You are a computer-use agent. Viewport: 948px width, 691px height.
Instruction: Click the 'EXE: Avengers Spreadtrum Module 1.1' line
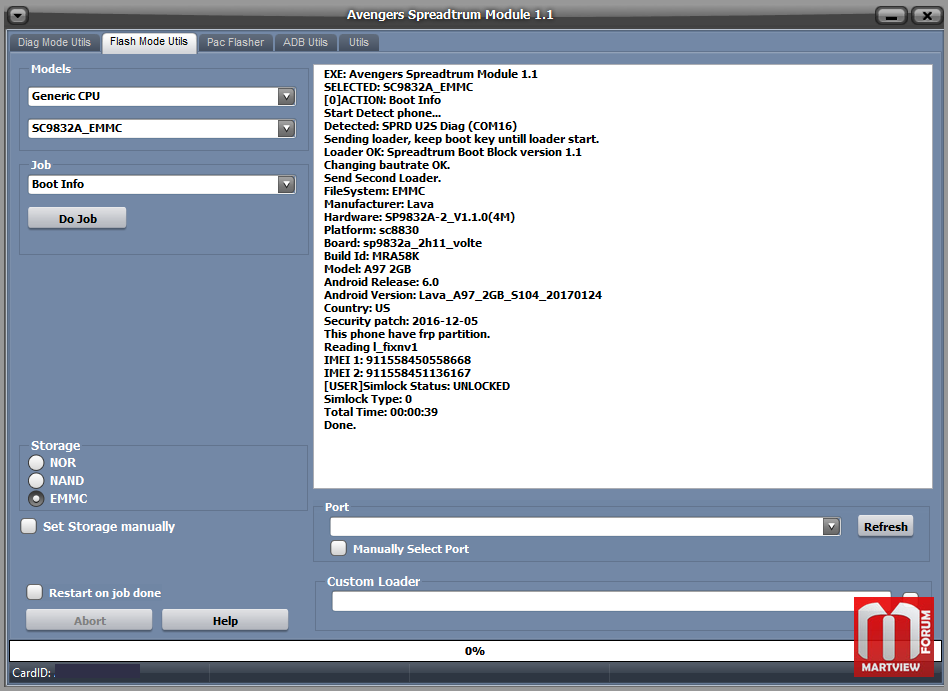(430, 74)
